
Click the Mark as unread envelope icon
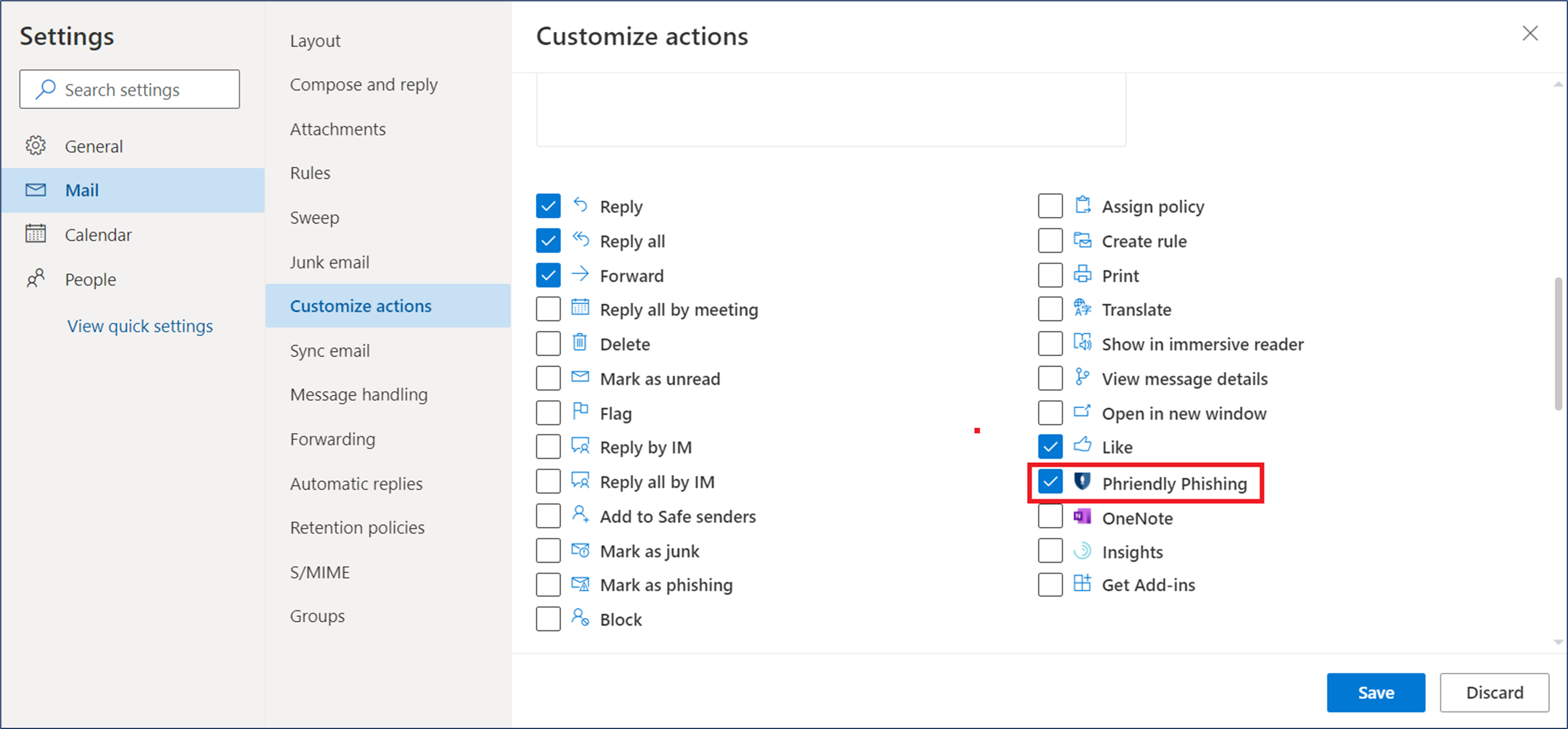coord(580,377)
